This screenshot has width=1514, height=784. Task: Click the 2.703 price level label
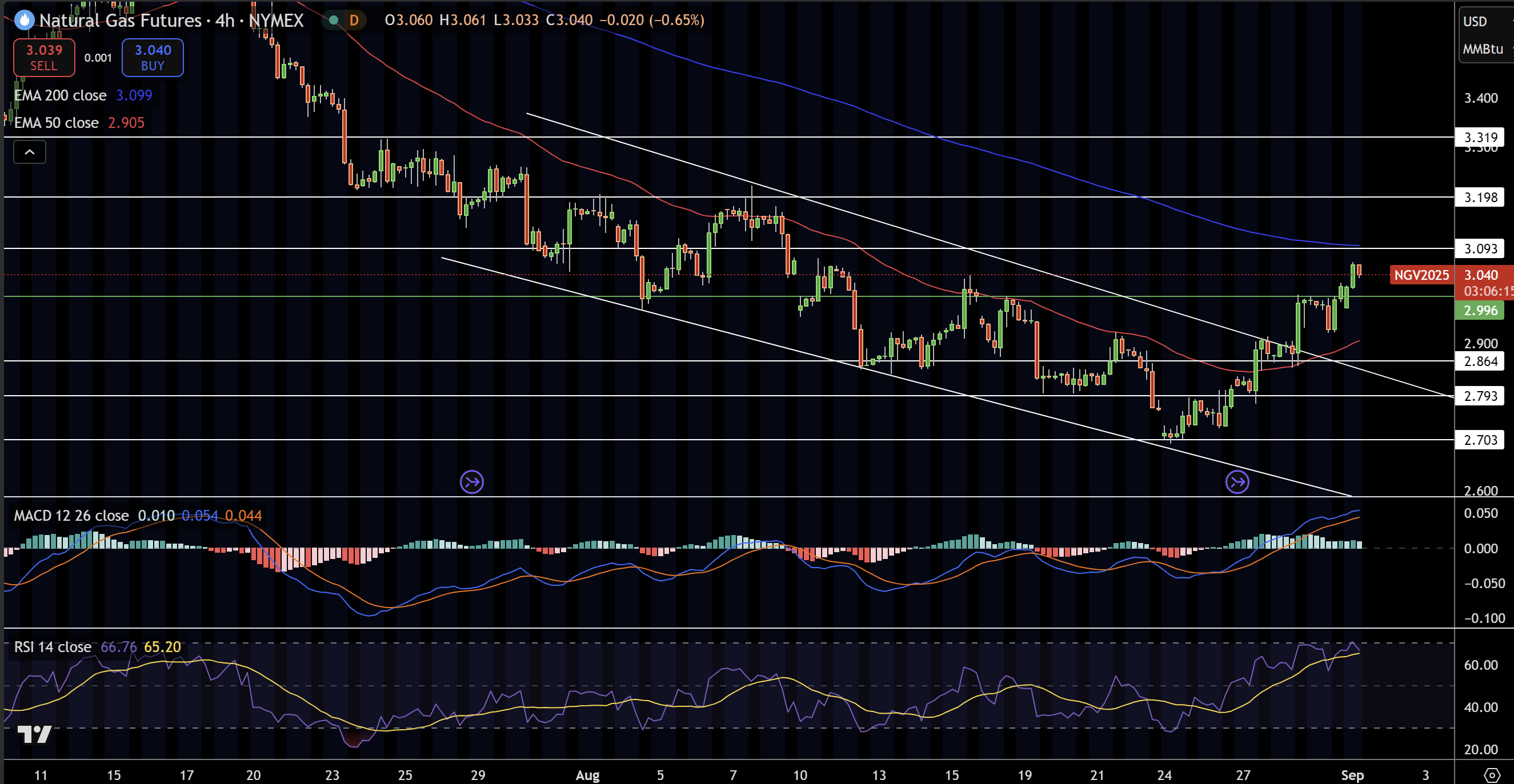tap(1480, 440)
